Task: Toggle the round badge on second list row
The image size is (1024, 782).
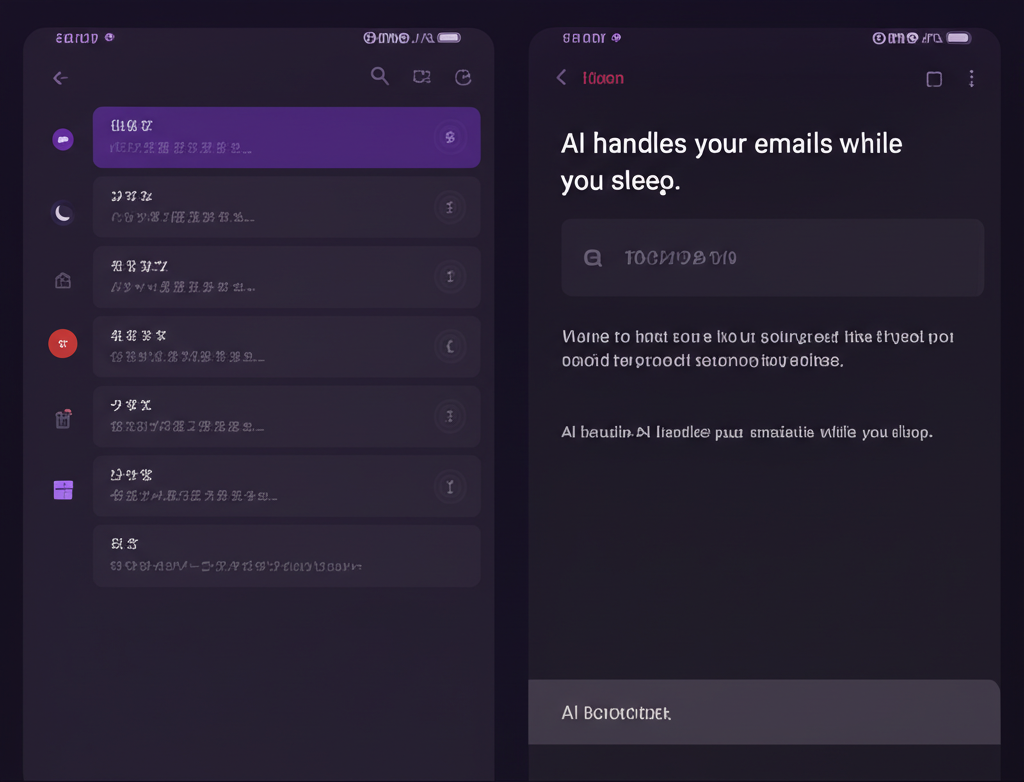Action: [450, 207]
